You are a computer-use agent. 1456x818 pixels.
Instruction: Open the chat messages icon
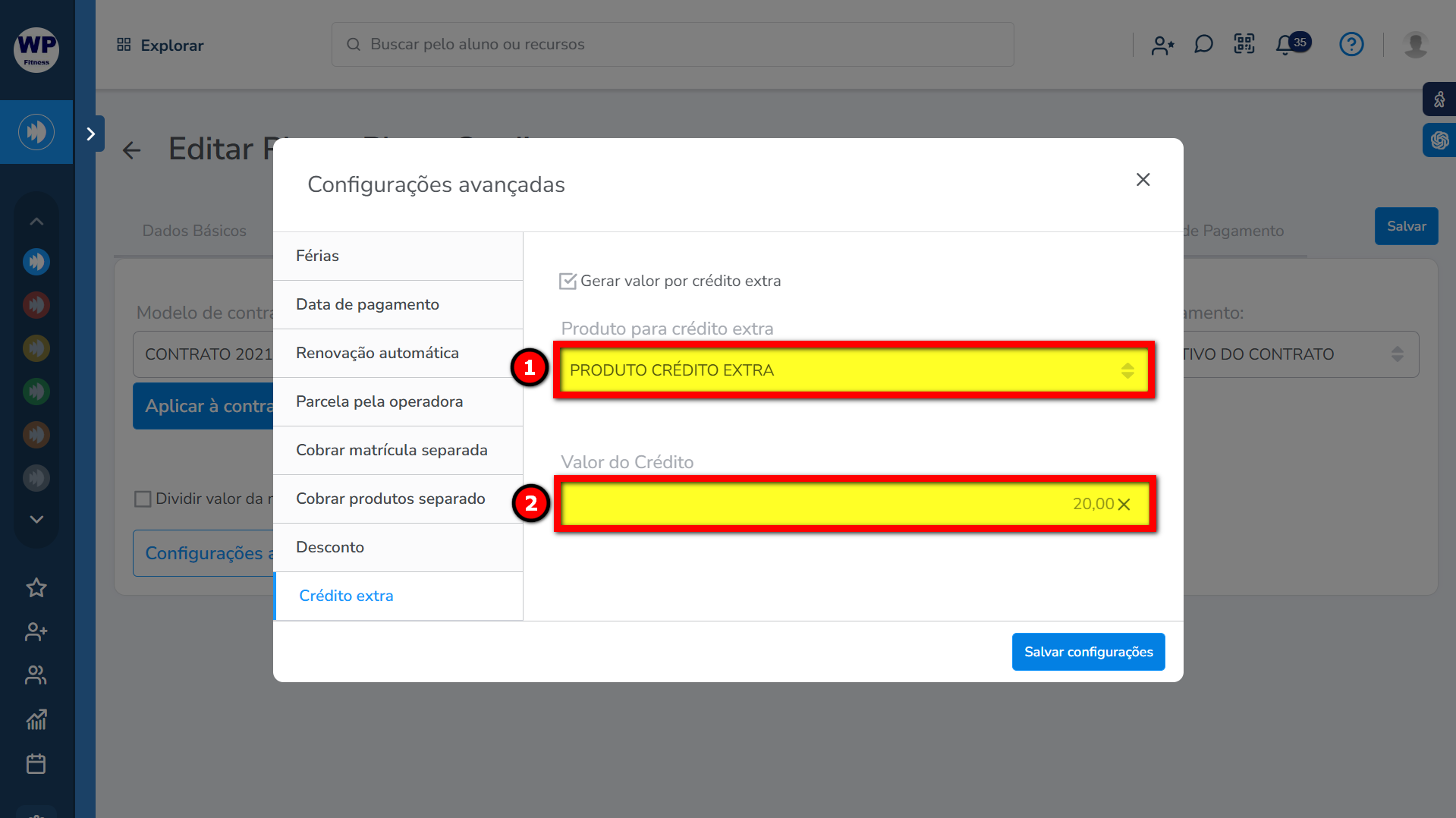[1203, 45]
